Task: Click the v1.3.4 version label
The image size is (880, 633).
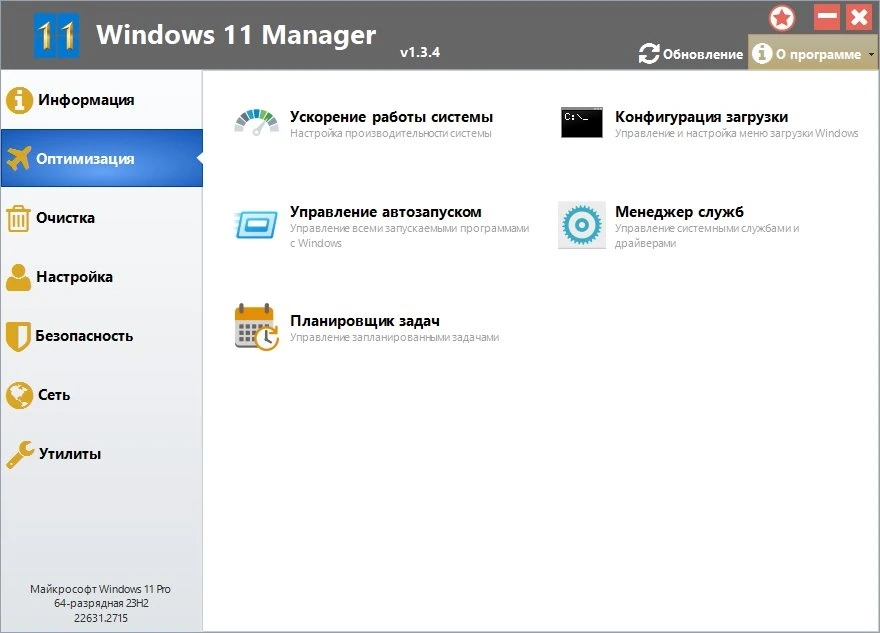Action: [420, 52]
